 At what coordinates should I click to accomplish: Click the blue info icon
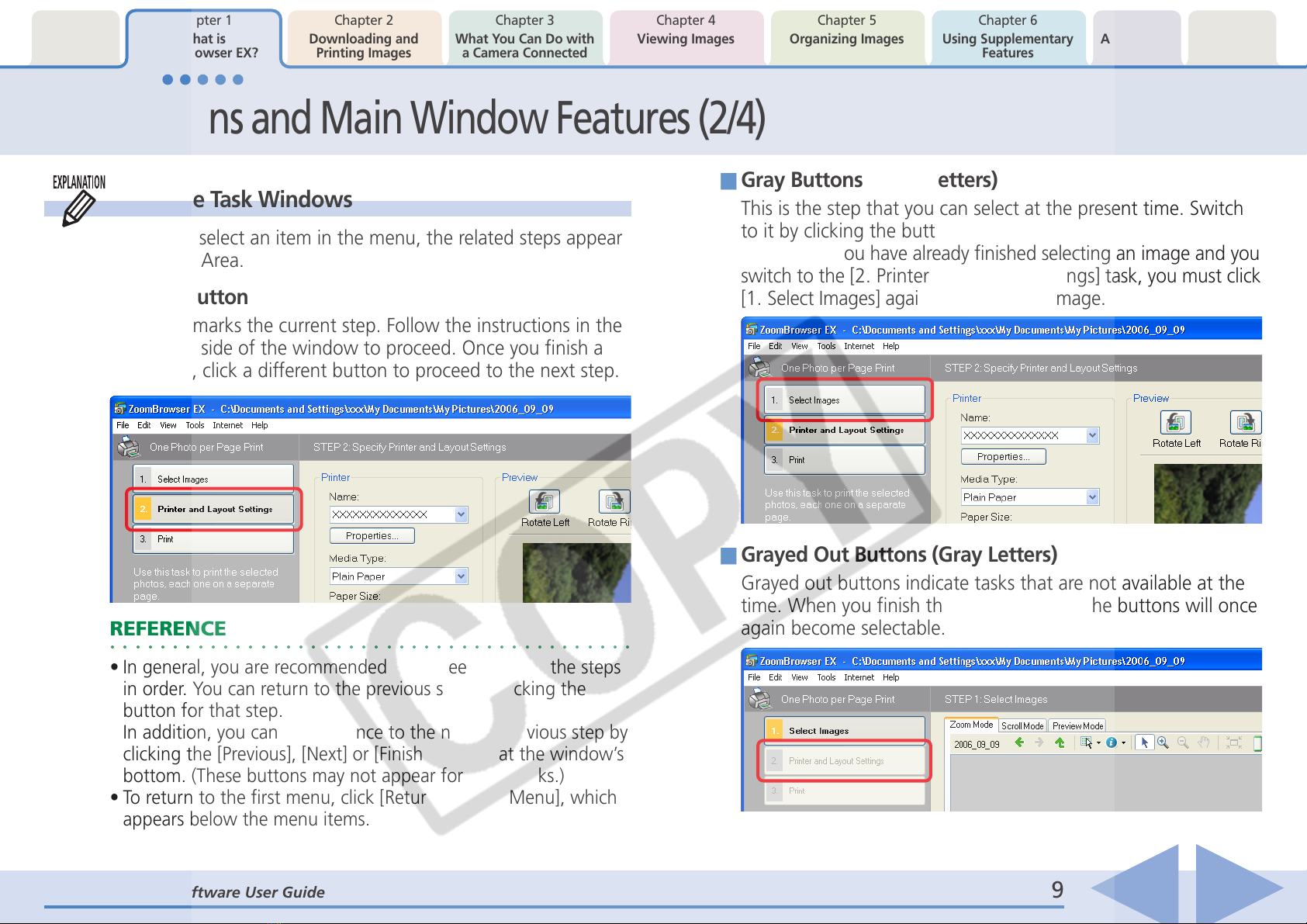1111,742
